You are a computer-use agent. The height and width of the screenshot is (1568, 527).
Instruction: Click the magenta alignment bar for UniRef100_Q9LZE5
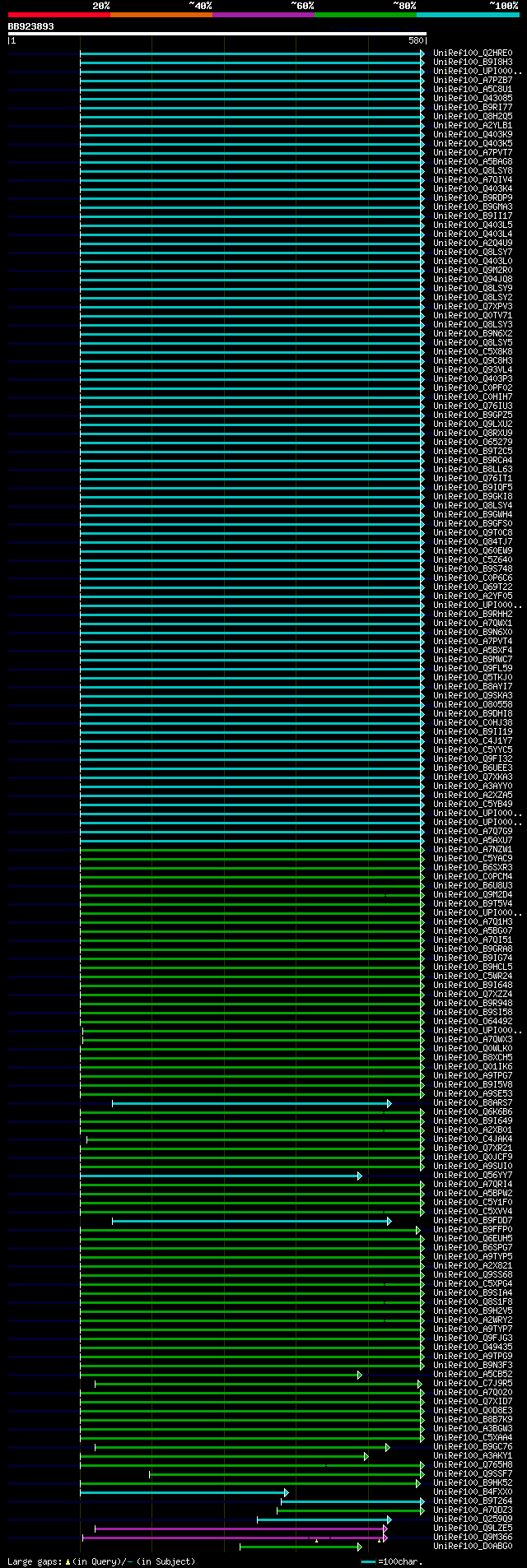click(240, 1529)
